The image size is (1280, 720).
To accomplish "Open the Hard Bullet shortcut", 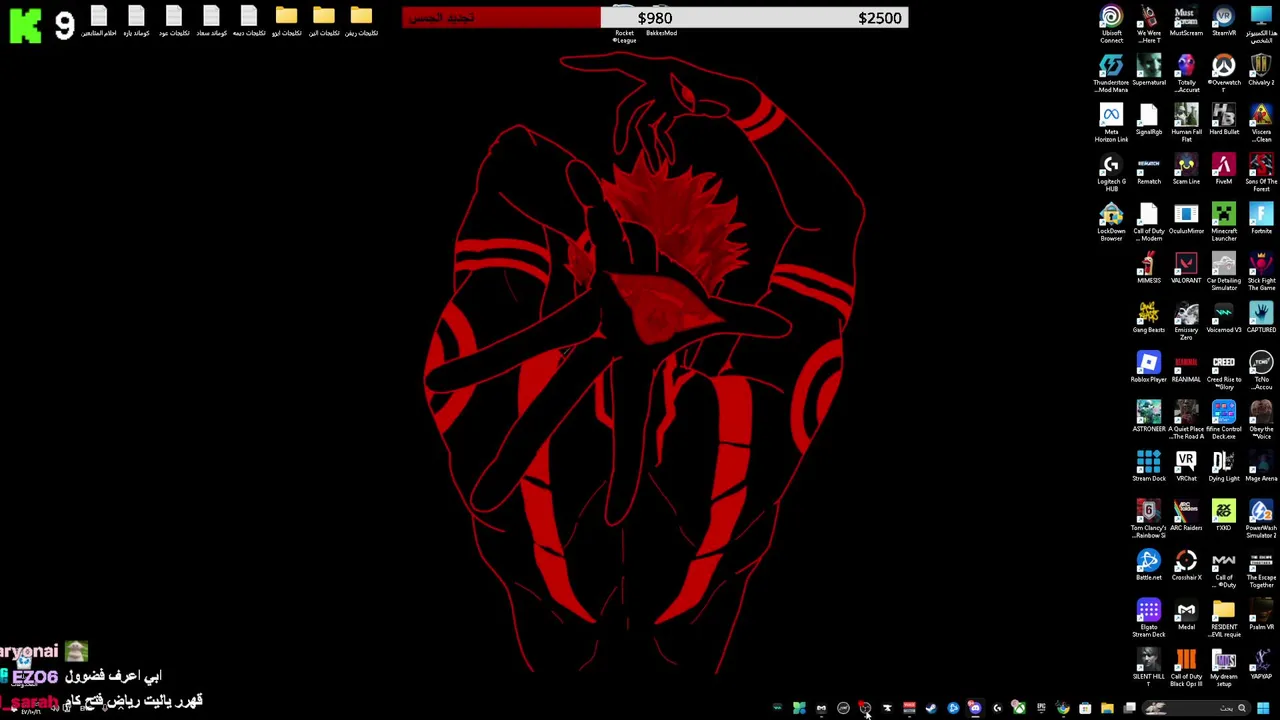I will tap(1224, 120).
